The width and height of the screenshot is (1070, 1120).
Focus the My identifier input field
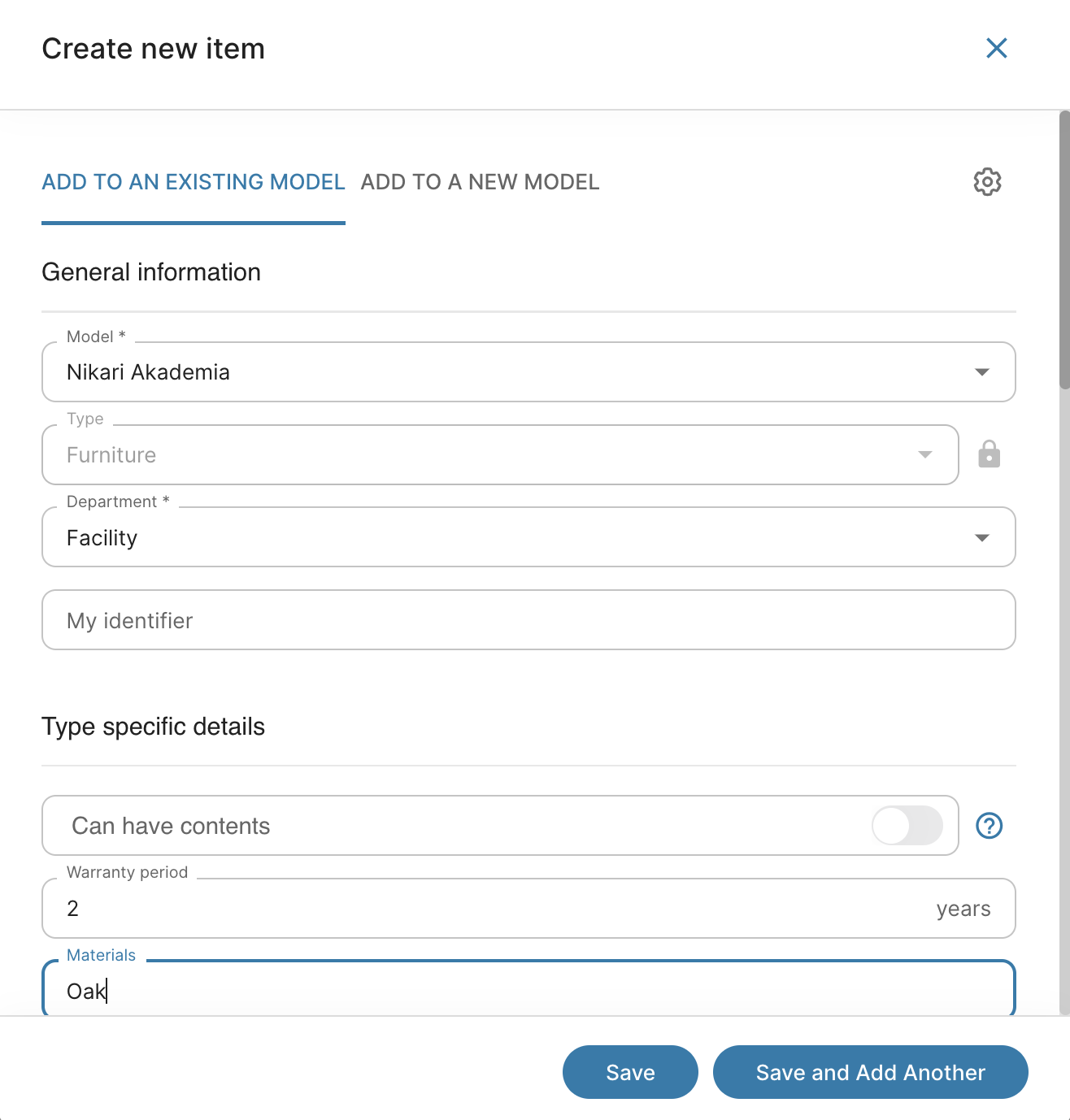(x=528, y=620)
